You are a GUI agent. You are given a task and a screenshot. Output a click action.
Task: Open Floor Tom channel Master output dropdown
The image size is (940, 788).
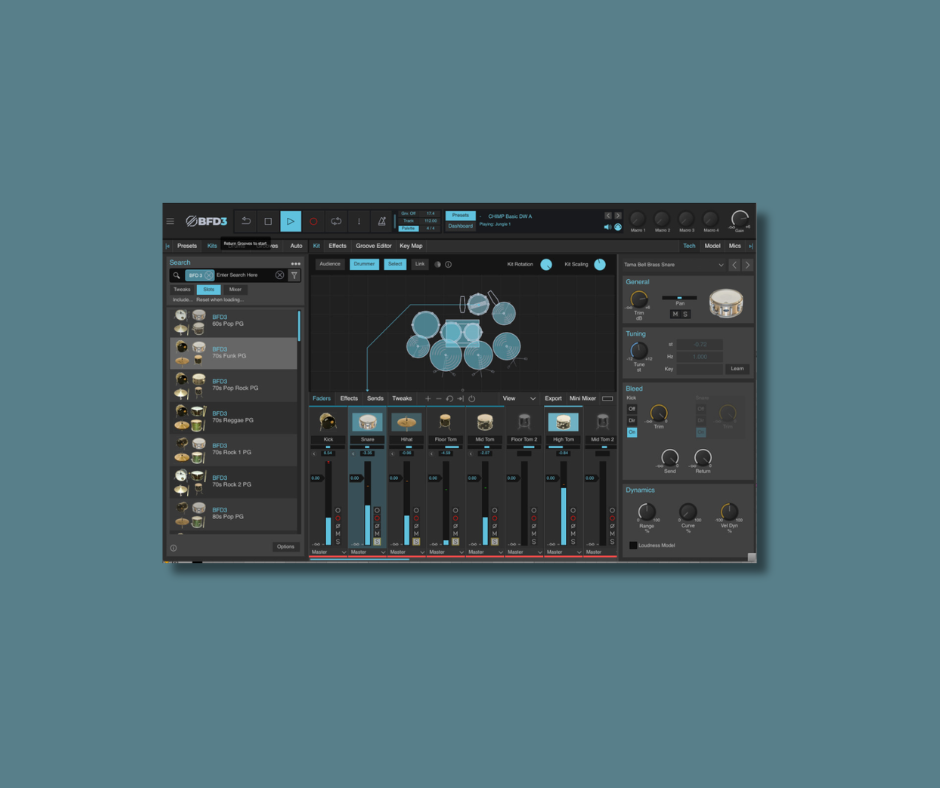coord(446,552)
